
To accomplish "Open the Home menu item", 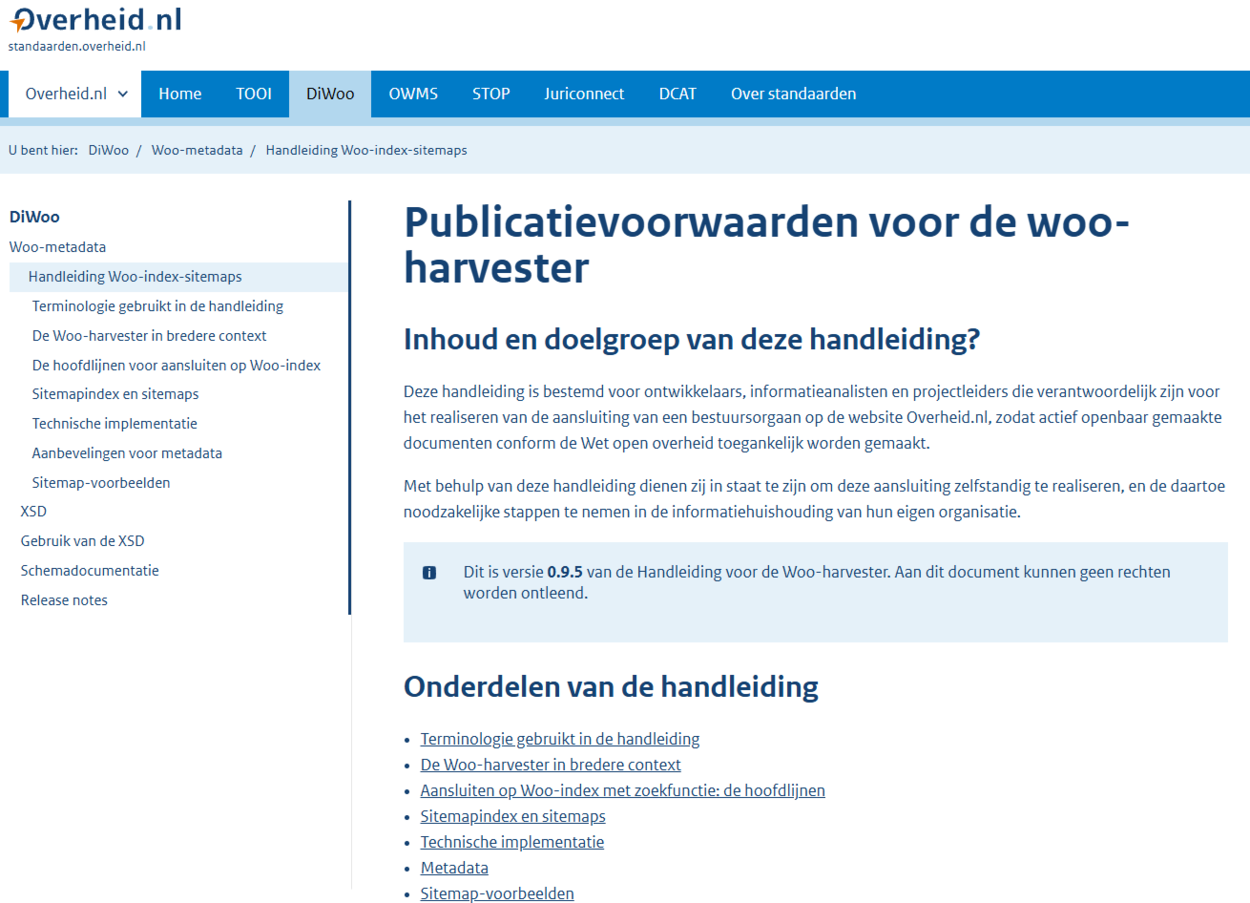I will coord(180,94).
